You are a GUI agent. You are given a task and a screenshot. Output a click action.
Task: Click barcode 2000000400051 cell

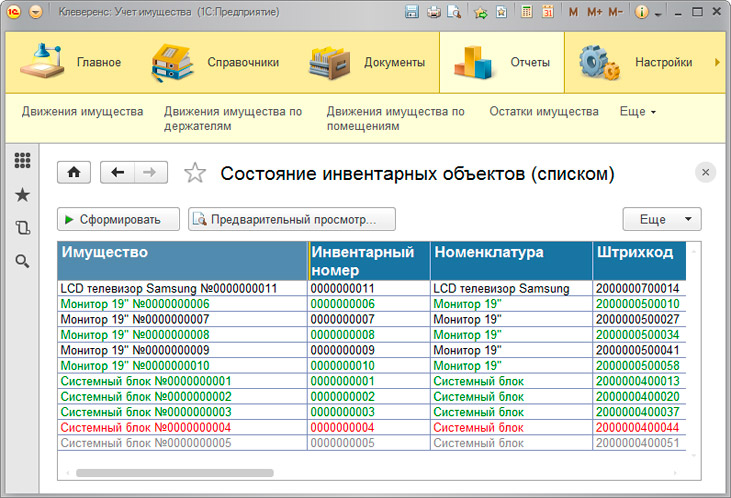point(639,443)
